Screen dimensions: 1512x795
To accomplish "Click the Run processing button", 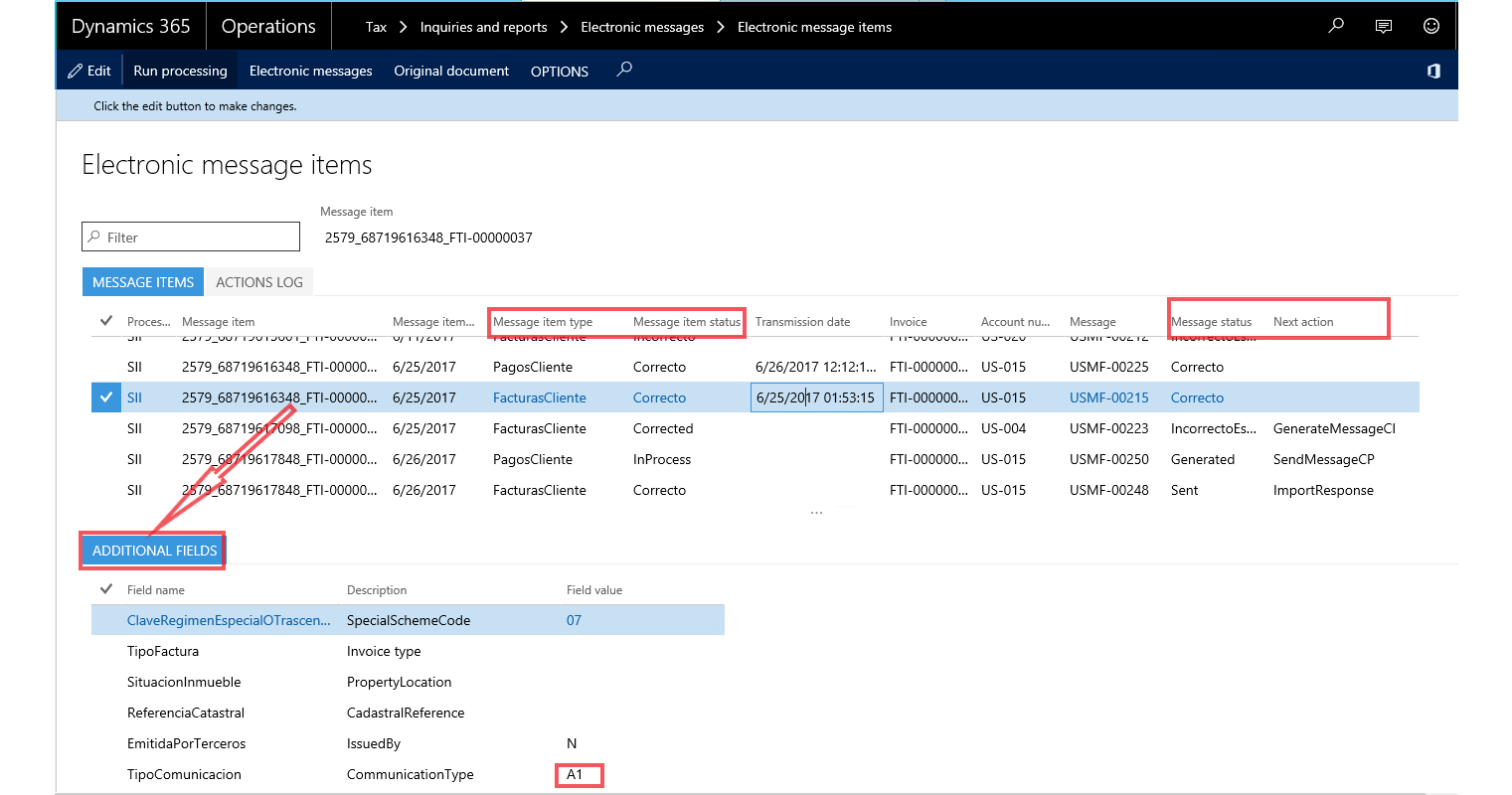I will pos(180,71).
